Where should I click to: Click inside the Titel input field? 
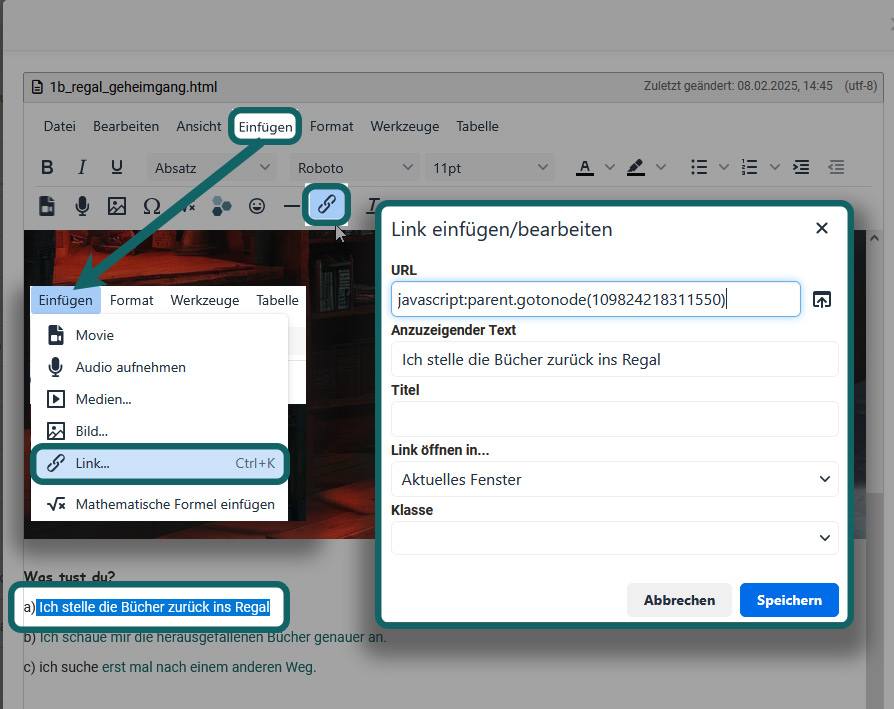[x=614, y=419]
